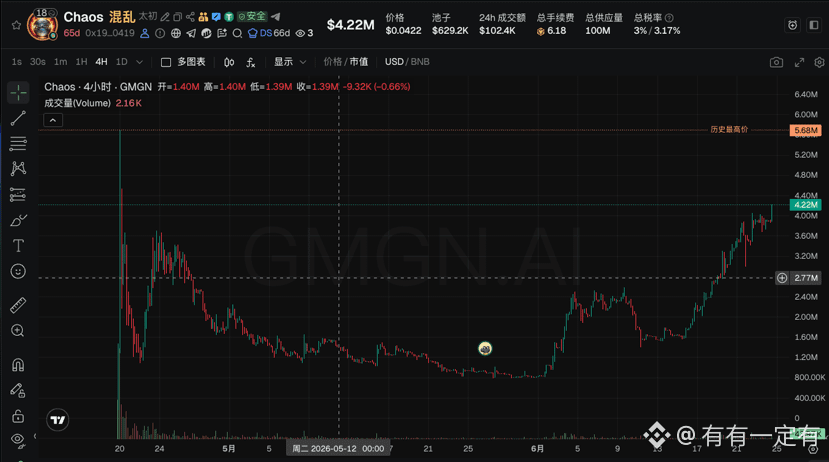This screenshot has height=462, width=829.
Task: Select the crosshair cursor tool
Action: point(19,93)
